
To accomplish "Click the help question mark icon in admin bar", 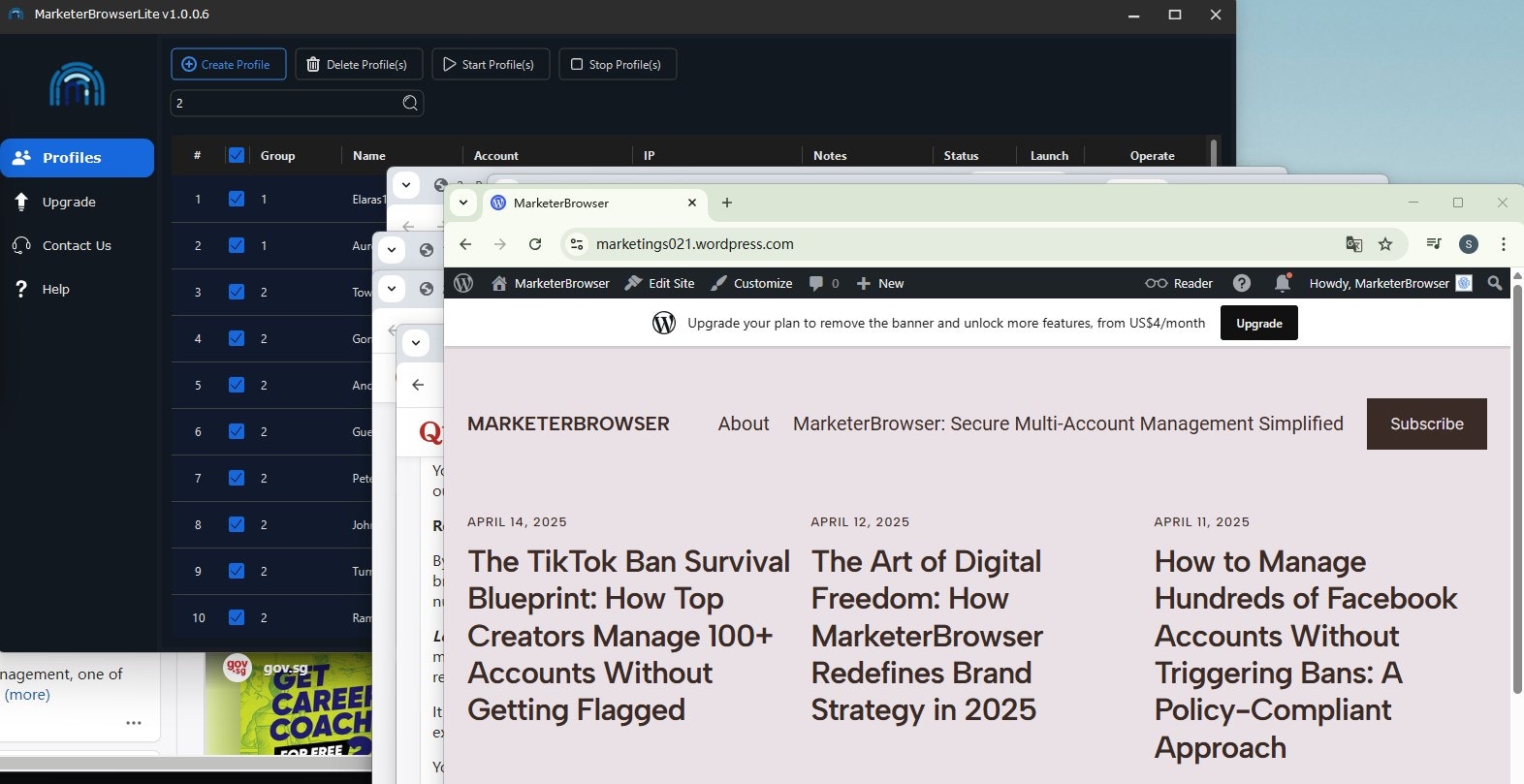I will coord(1242,283).
